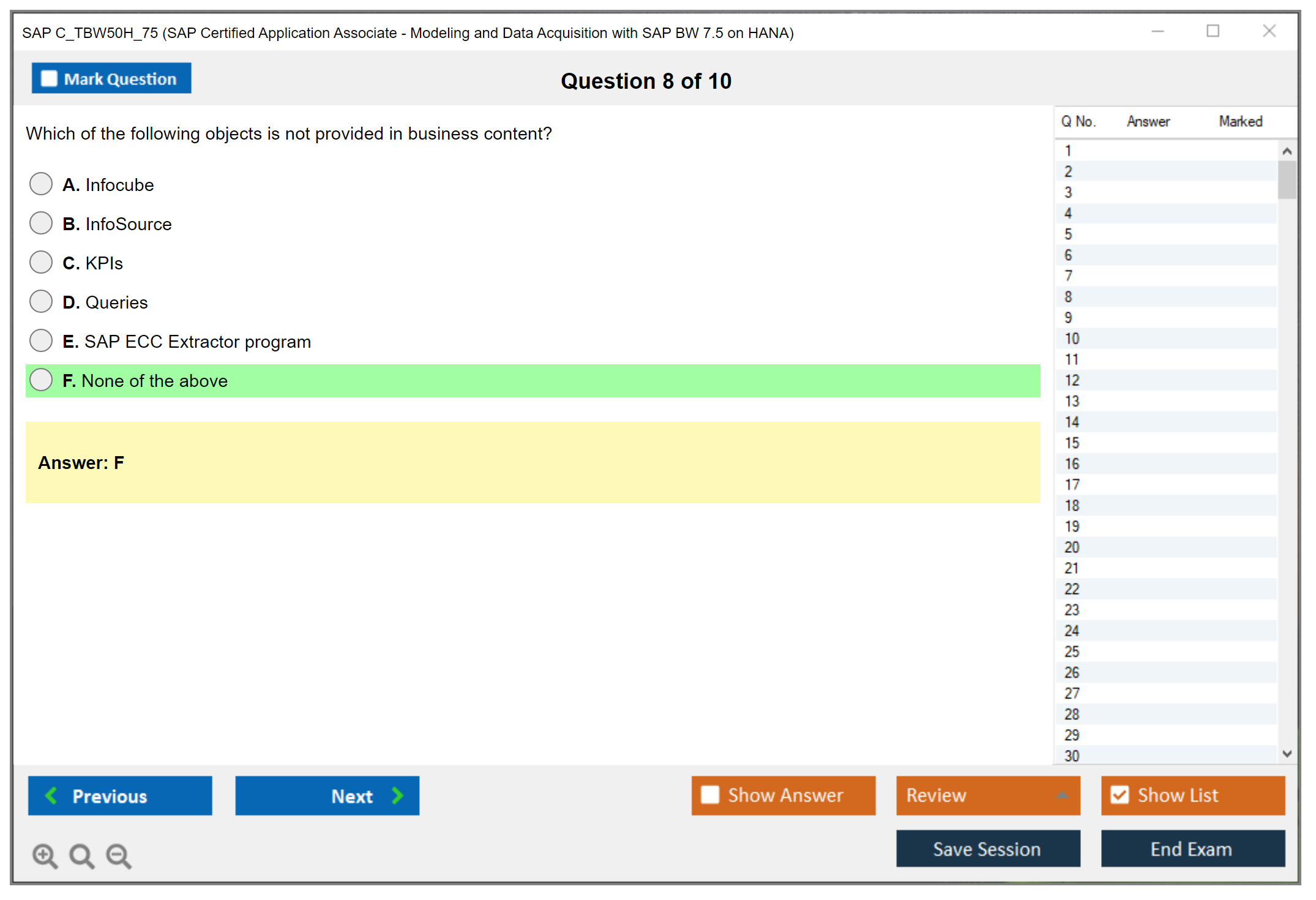
Task: Select option A Infocube
Action: click(x=41, y=184)
